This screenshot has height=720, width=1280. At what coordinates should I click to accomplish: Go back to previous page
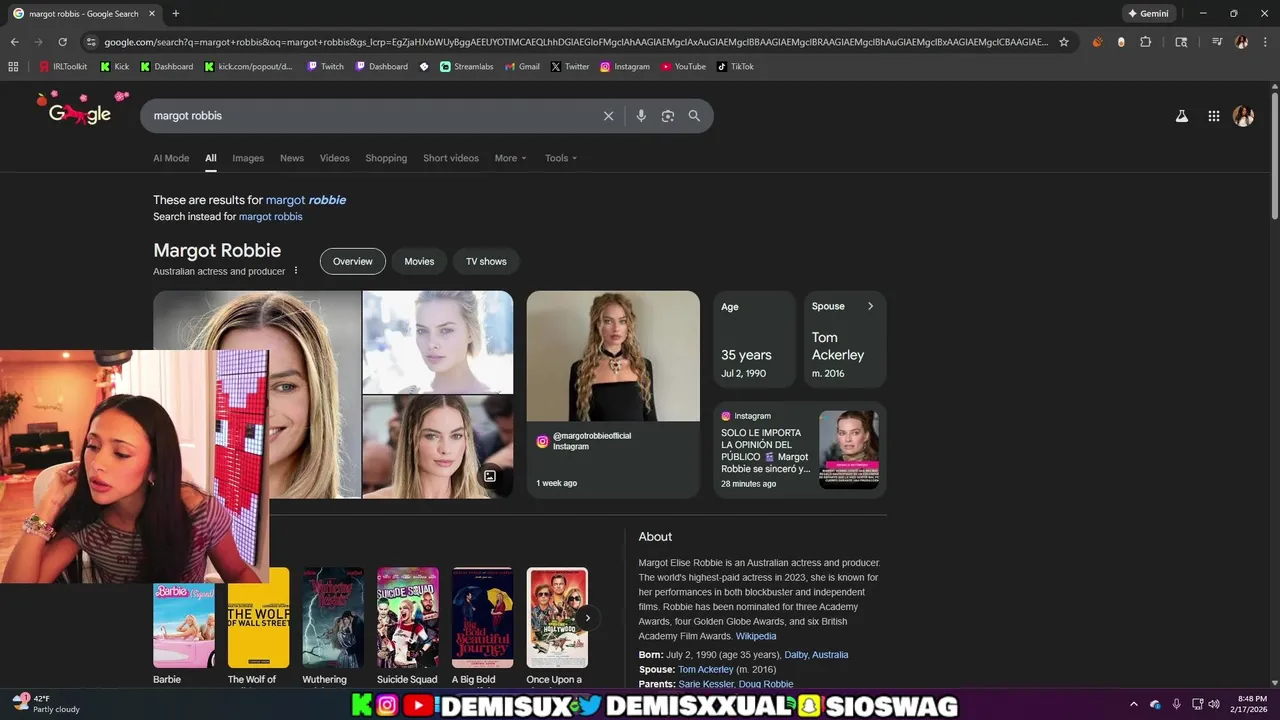pos(15,42)
